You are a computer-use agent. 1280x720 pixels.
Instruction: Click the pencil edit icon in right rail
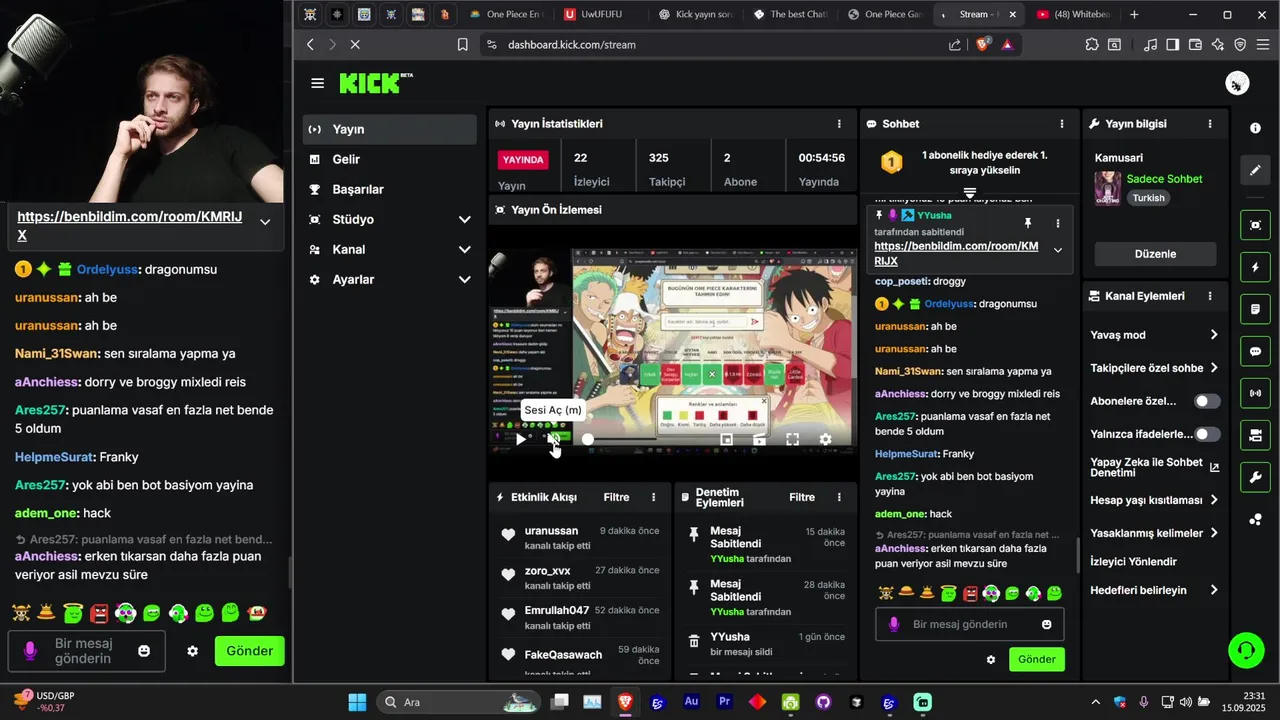1255,170
